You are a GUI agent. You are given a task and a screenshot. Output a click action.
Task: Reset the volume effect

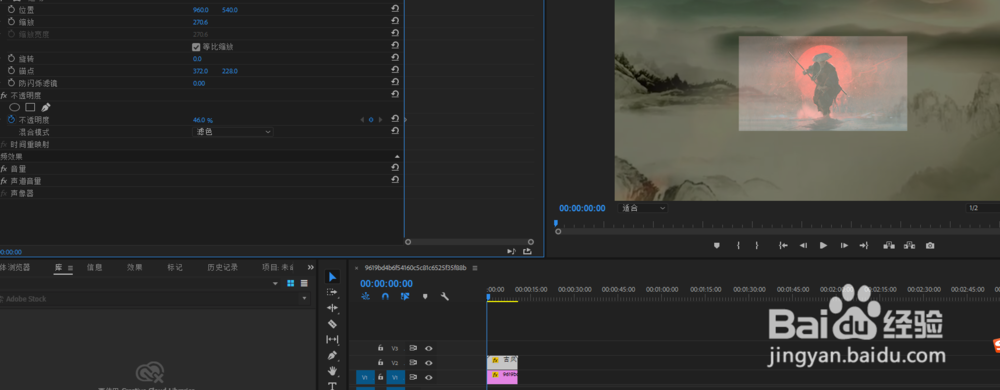pos(395,168)
